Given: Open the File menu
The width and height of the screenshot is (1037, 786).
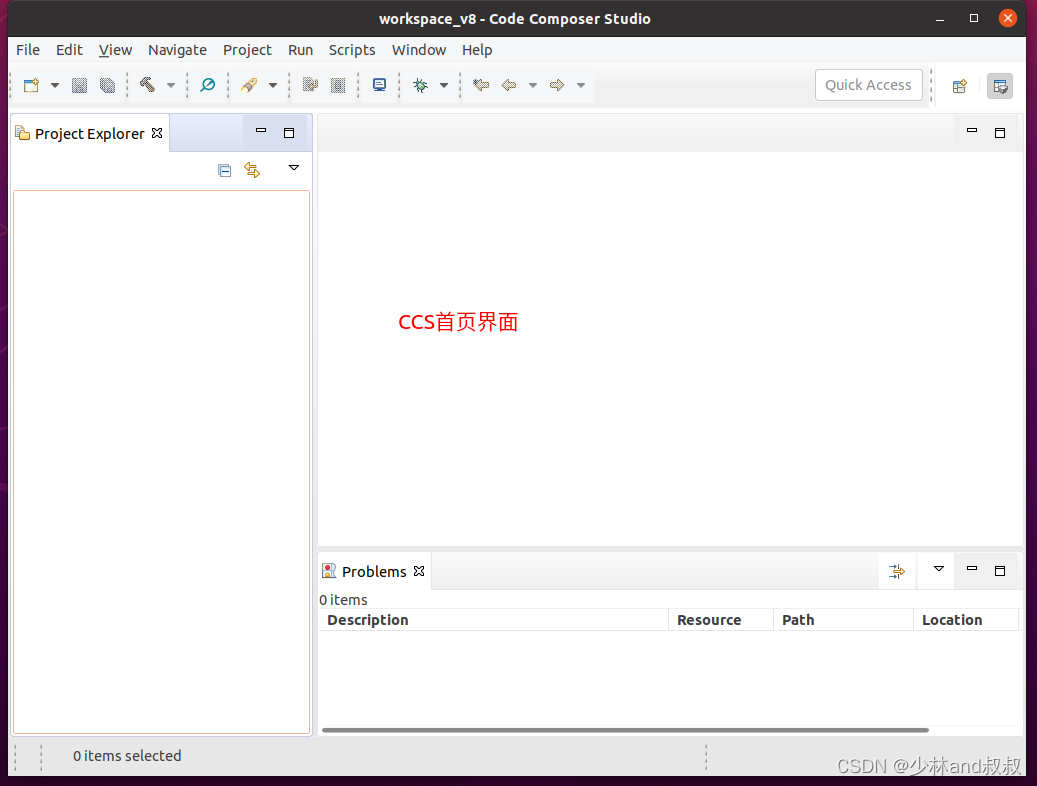Looking at the screenshot, I should [28, 50].
